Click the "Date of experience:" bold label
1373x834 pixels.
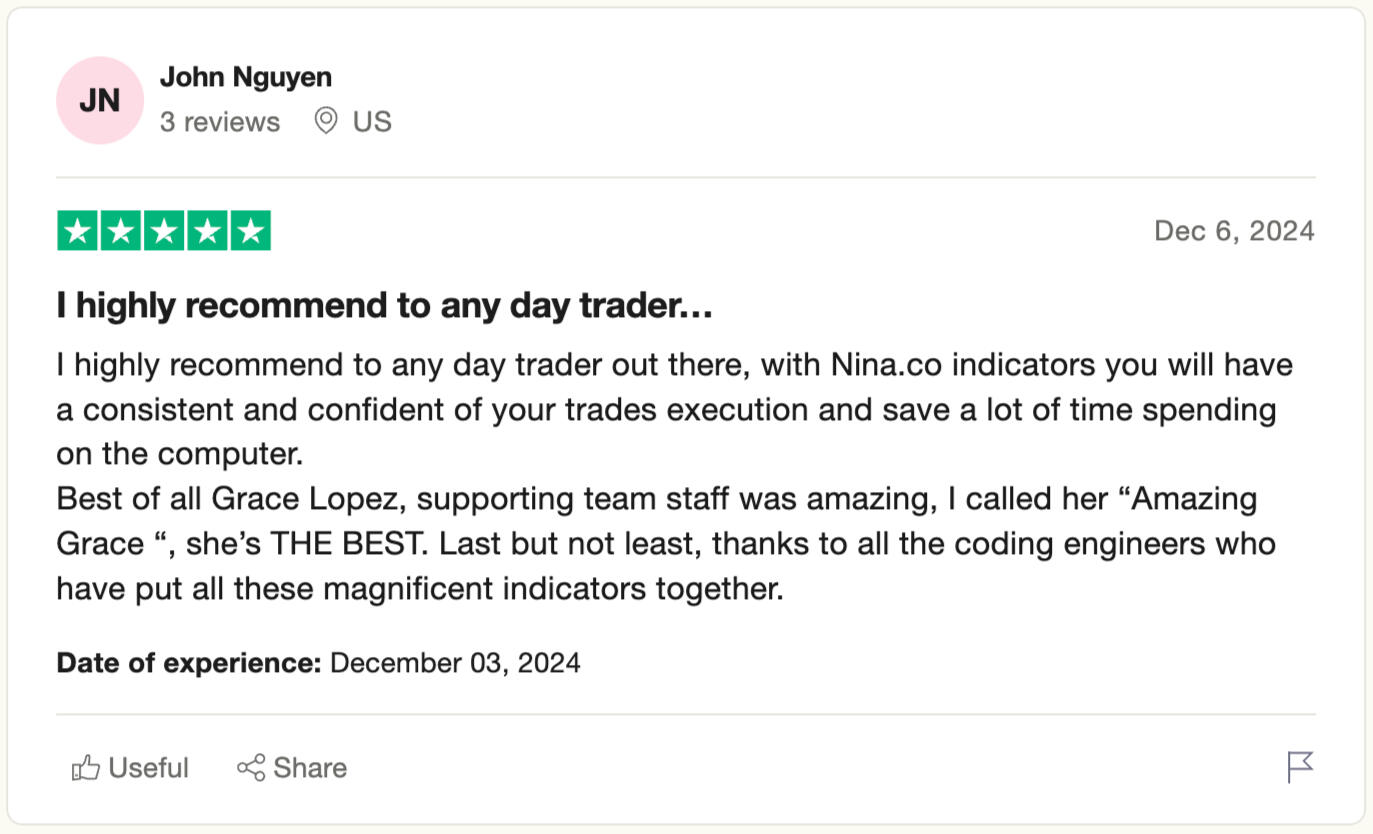pos(188,663)
